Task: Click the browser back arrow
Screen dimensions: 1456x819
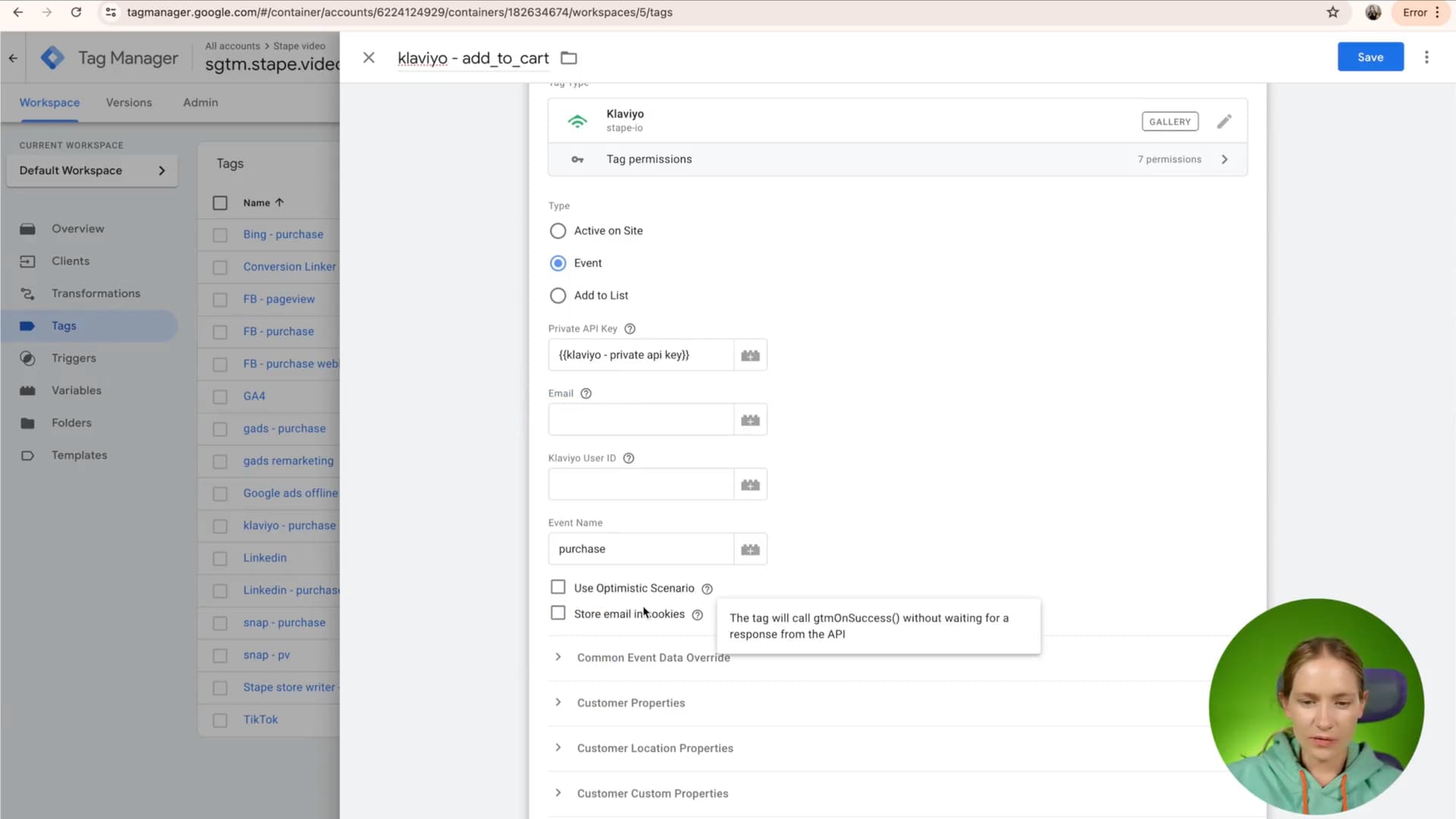Action: [18, 12]
